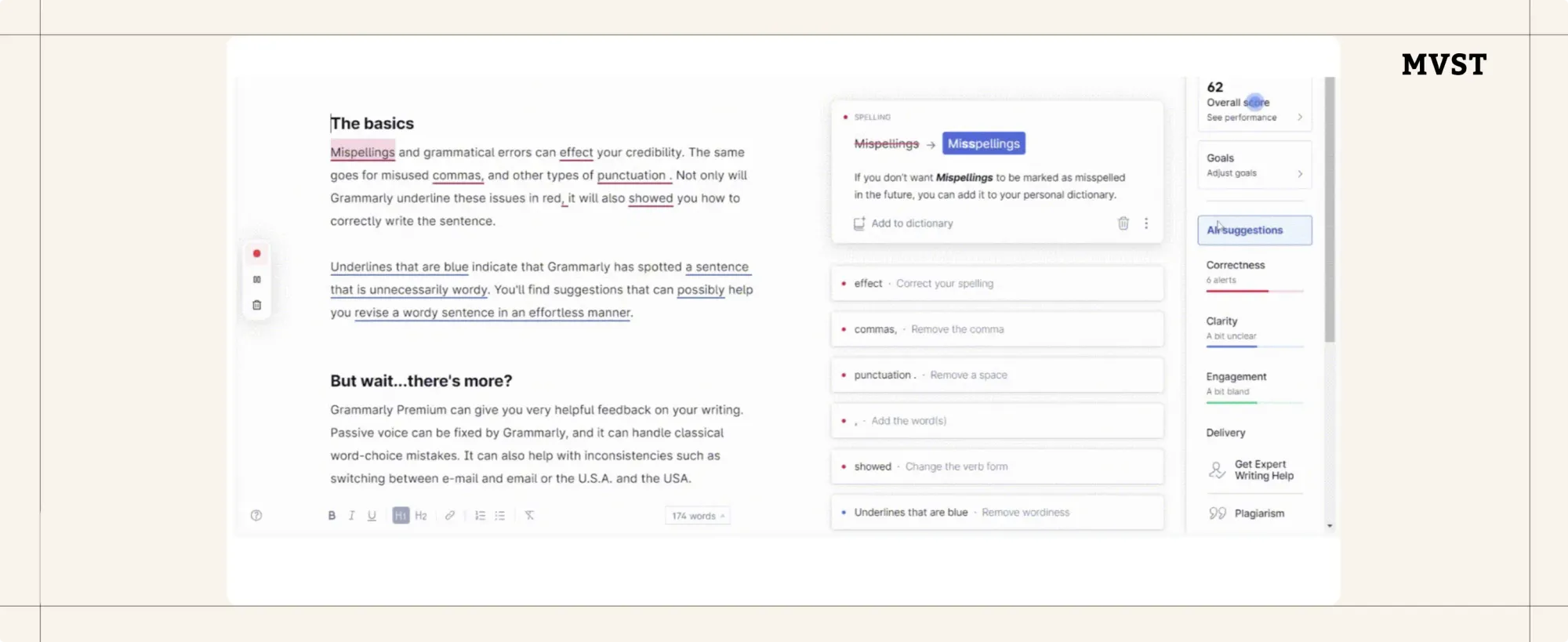Select the Delivery category
This screenshot has width=1568, height=642.
pos(1225,433)
